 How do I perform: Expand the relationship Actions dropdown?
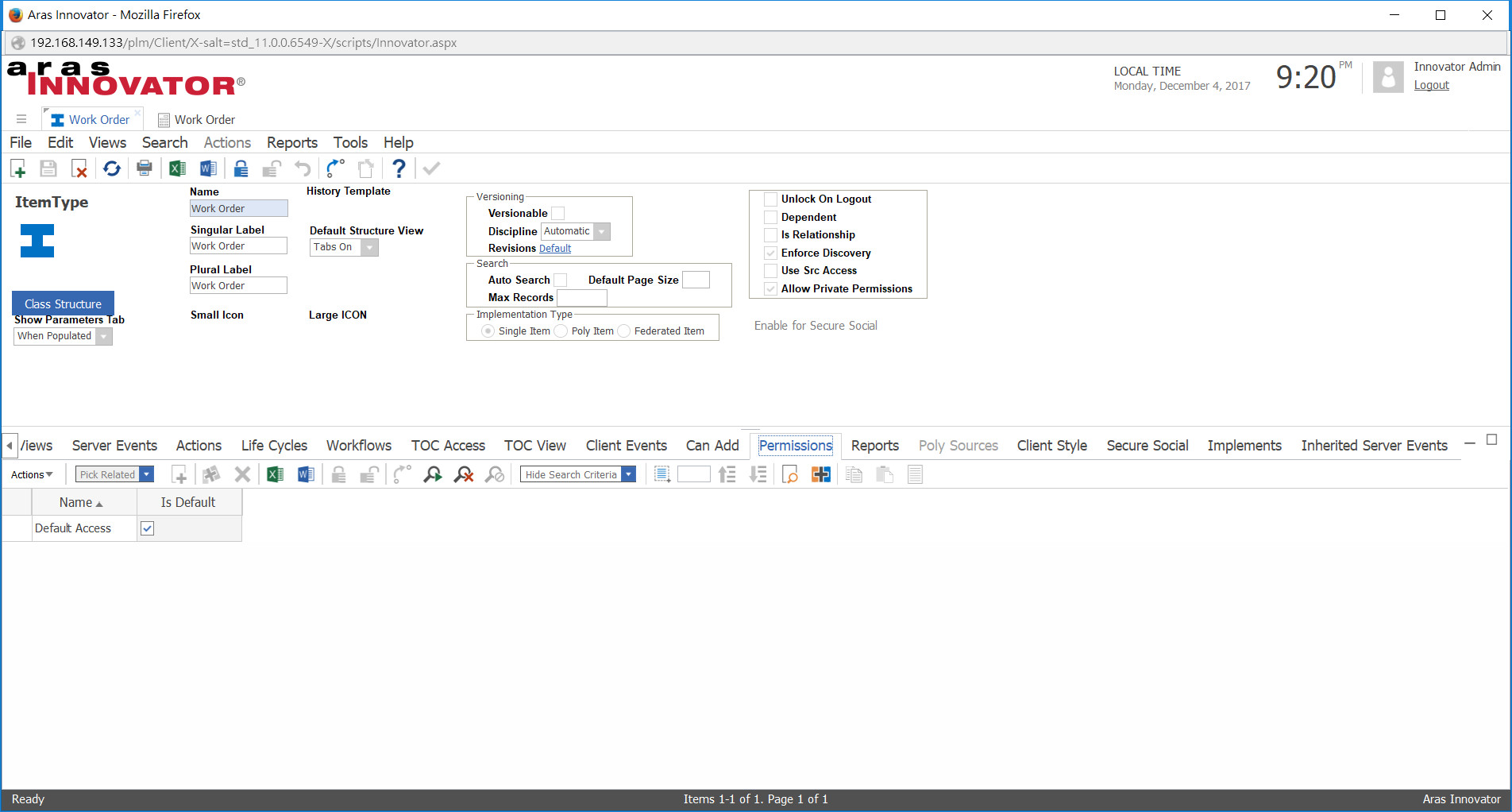point(32,474)
